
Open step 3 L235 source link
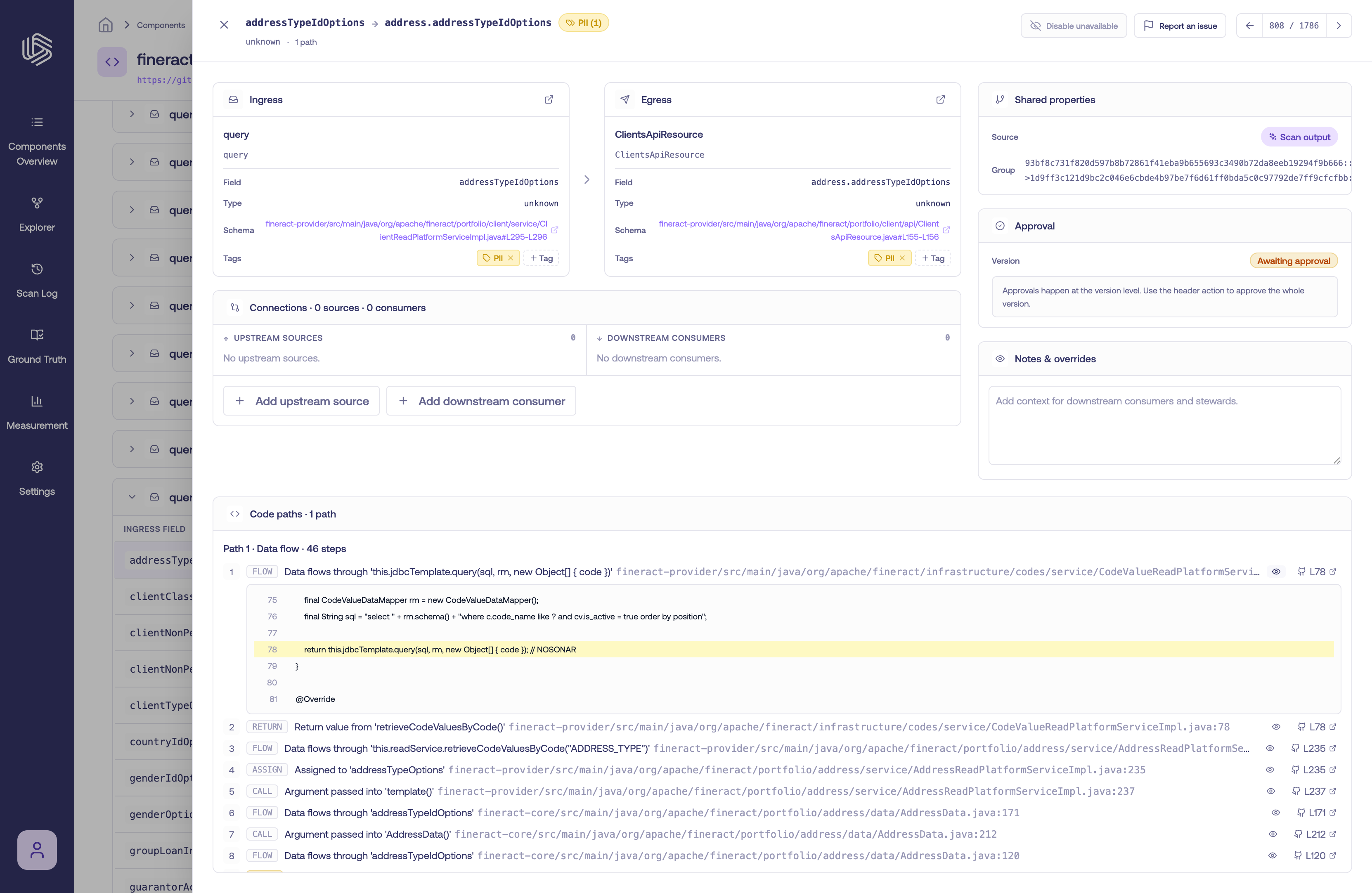pyautogui.click(x=1314, y=748)
